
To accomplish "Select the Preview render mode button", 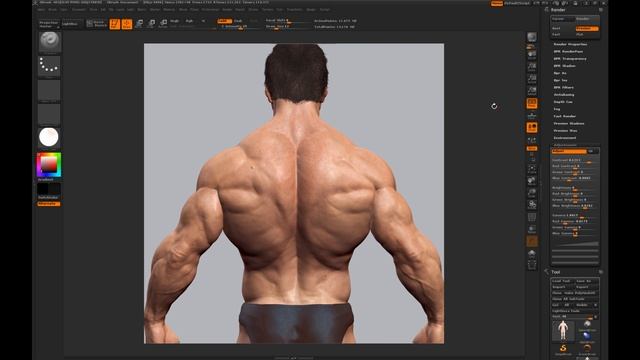I will (587, 29).
